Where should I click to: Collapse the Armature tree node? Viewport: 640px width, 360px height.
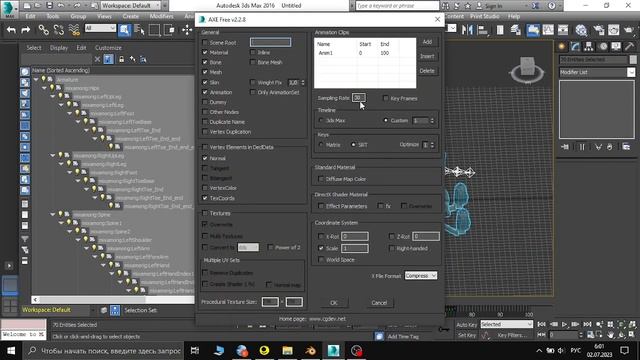click(x=36, y=79)
